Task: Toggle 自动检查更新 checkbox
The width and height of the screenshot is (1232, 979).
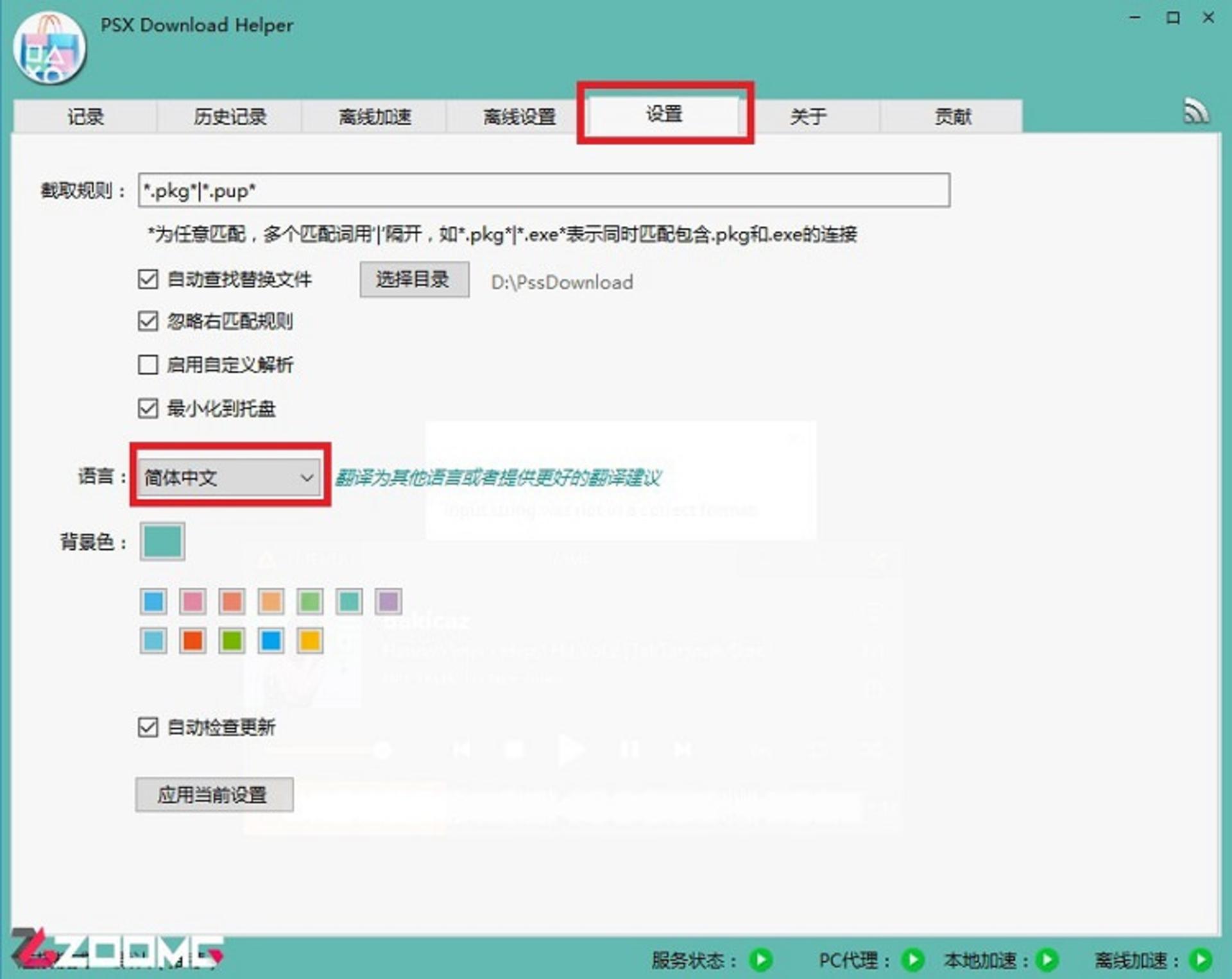Action: (x=148, y=727)
